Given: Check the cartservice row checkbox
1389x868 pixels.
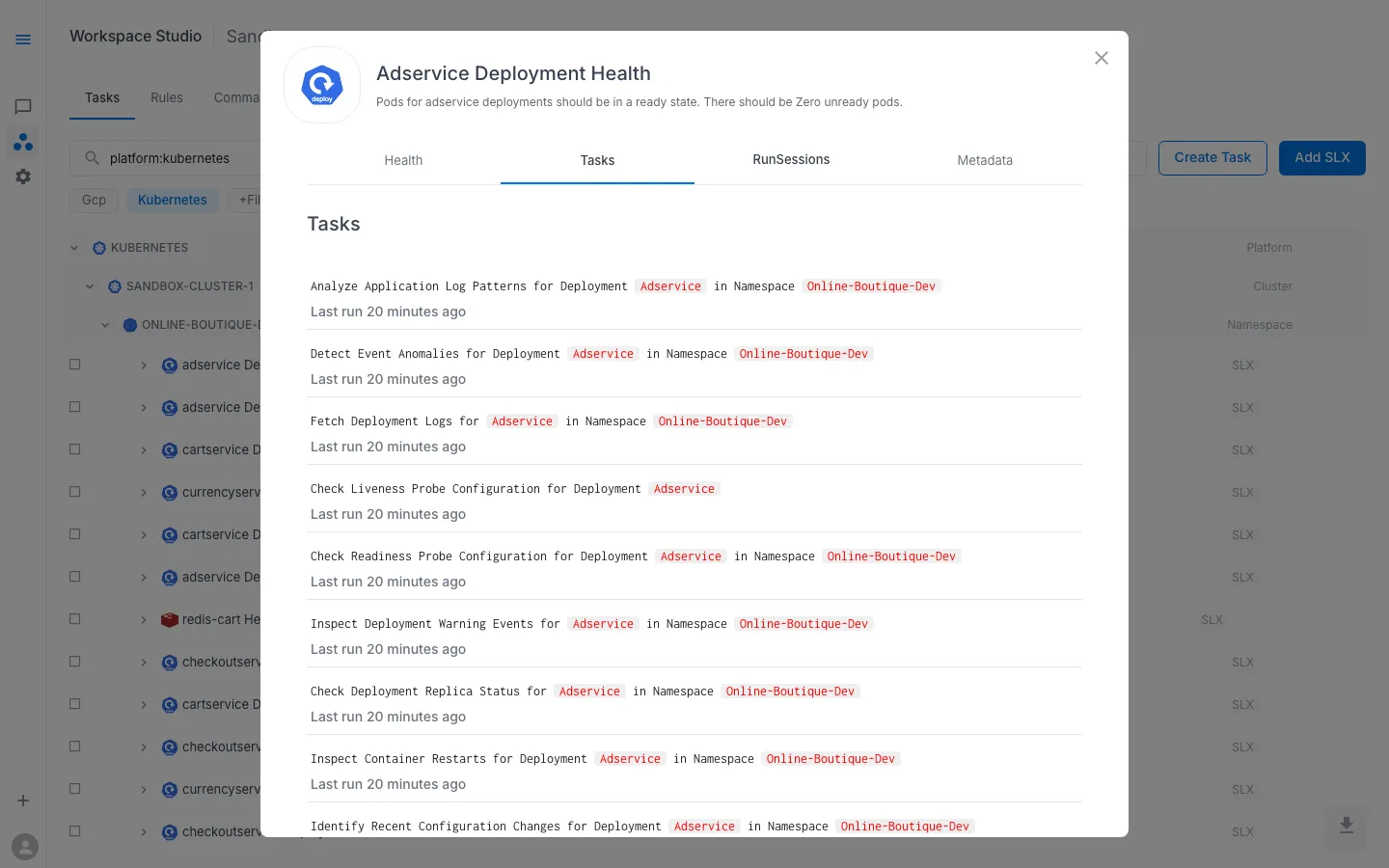Looking at the screenshot, I should tap(74, 448).
